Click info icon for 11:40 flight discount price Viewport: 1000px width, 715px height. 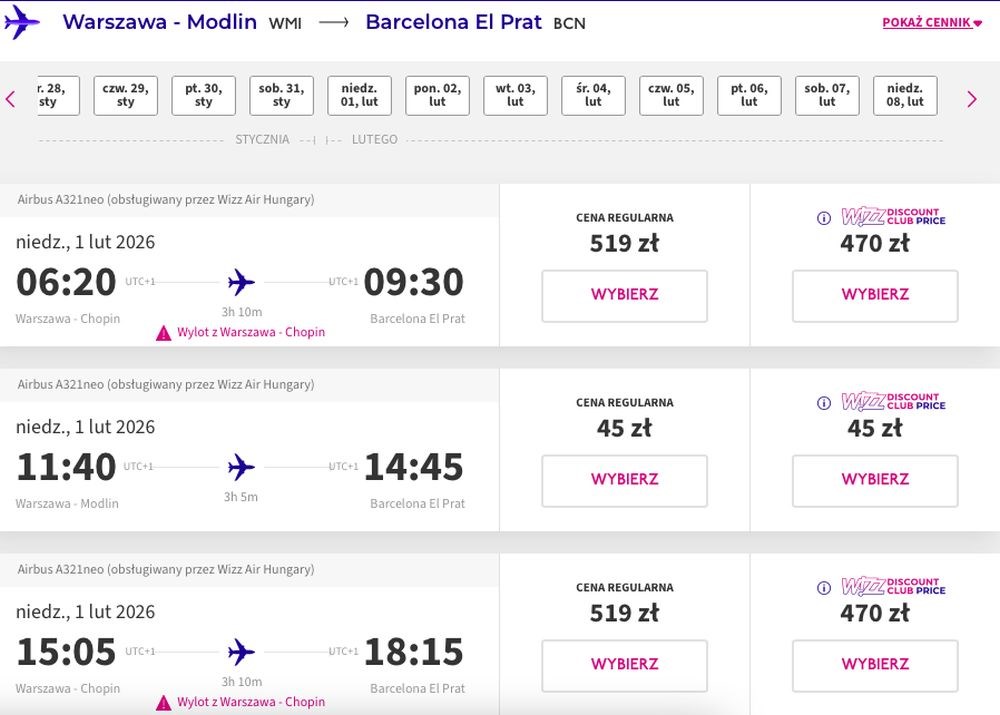824,403
